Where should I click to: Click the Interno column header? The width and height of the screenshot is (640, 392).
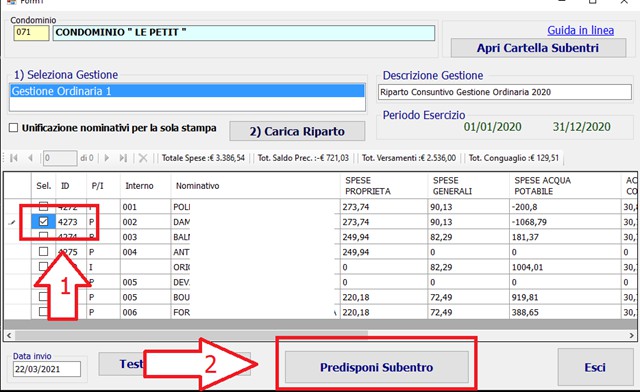pos(145,186)
